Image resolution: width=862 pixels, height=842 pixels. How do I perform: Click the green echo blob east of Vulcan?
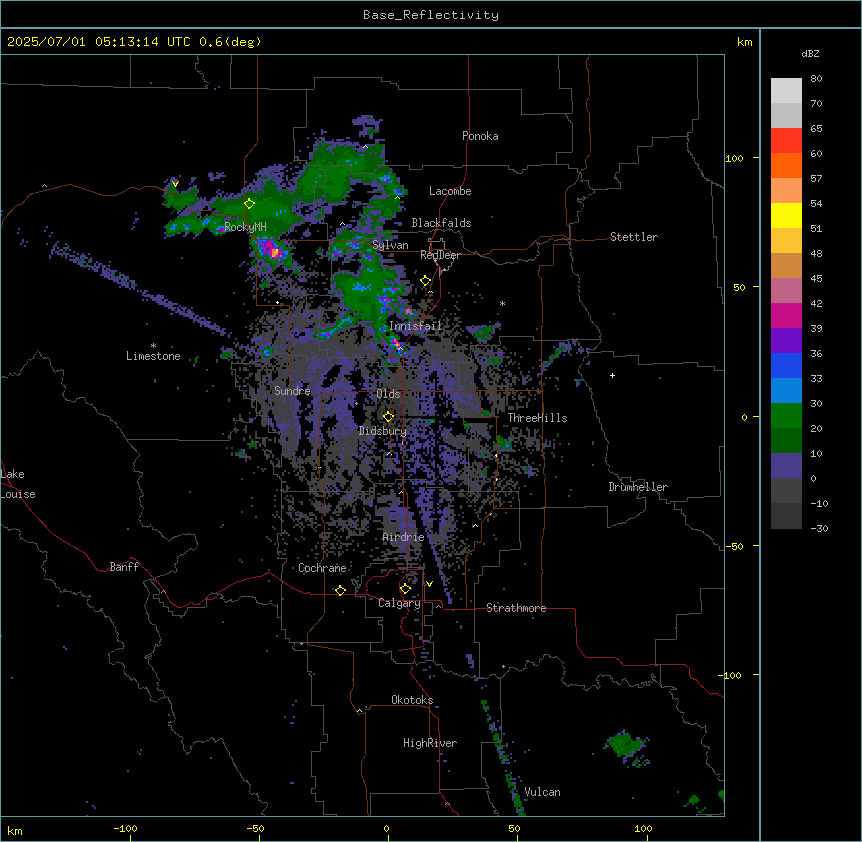point(626,746)
